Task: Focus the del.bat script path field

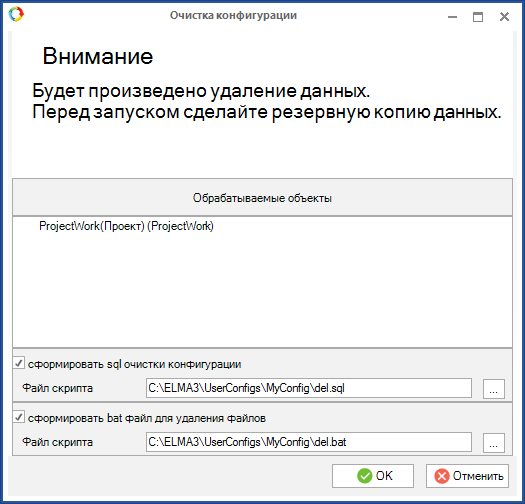Action: 309,442
